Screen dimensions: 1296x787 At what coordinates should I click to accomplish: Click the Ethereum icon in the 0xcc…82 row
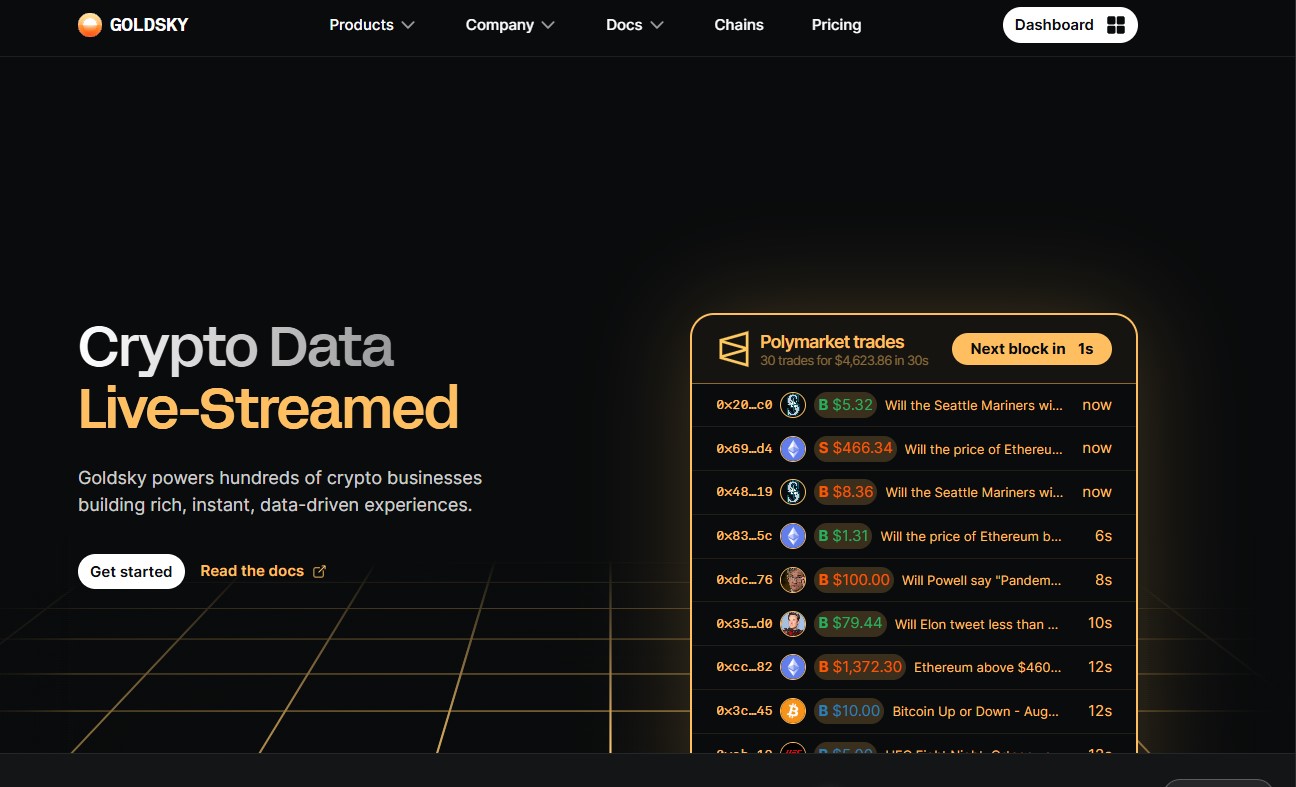(x=793, y=667)
